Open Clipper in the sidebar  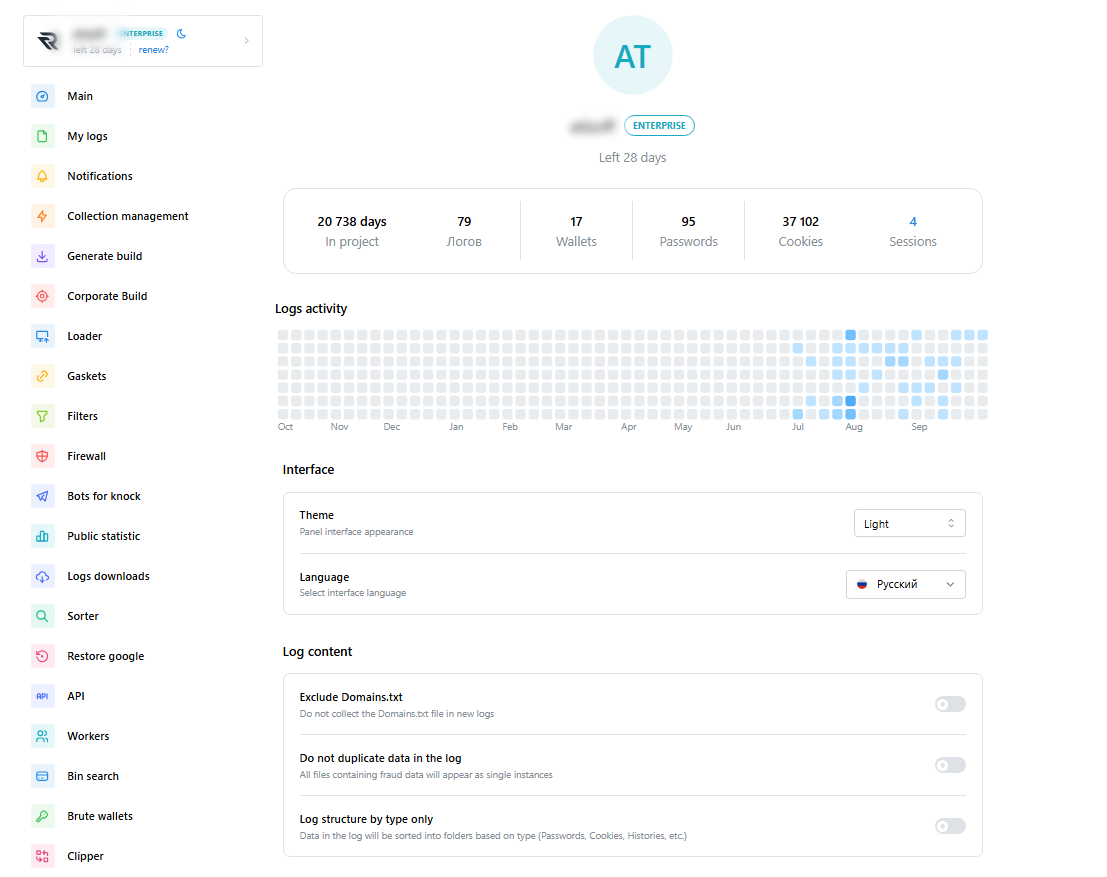pyautogui.click(x=85, y=857)
